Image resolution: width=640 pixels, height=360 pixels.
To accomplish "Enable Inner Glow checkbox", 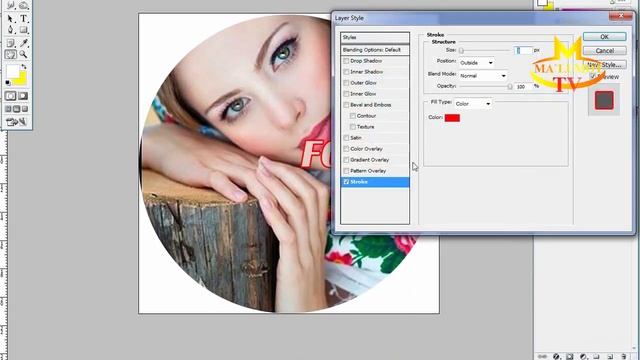I will click(x=346, y=94).
